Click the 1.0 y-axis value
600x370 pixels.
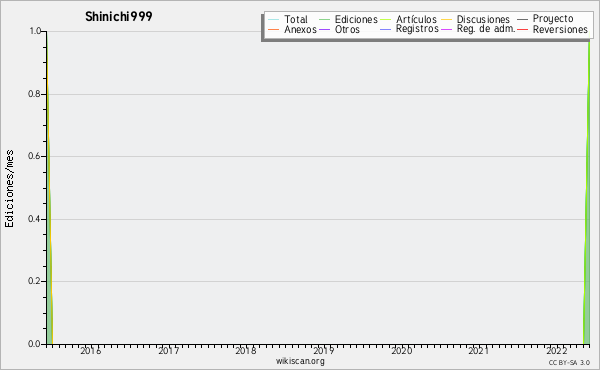[x=35, y=31]
